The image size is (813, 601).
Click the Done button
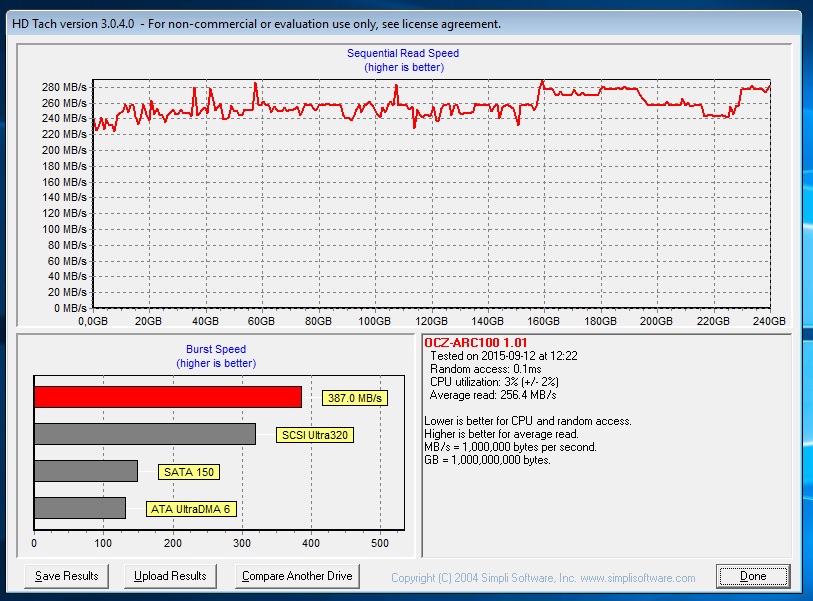coord(752,576)
